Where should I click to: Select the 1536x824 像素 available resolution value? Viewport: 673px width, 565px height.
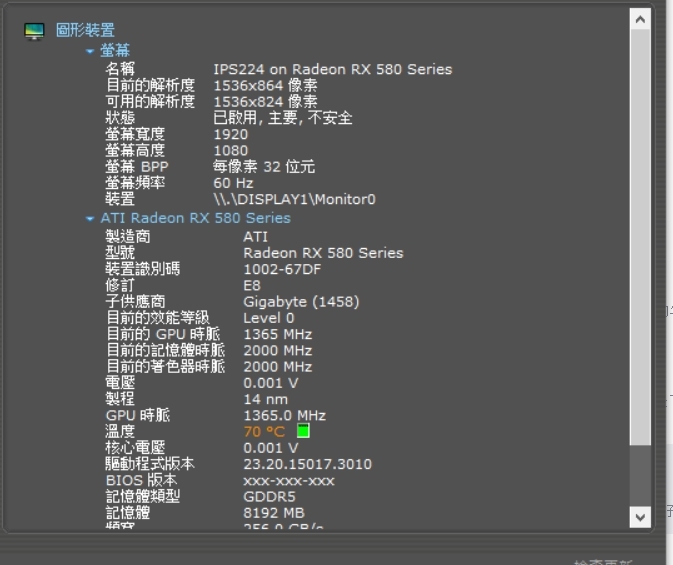(x=265, y=102)
